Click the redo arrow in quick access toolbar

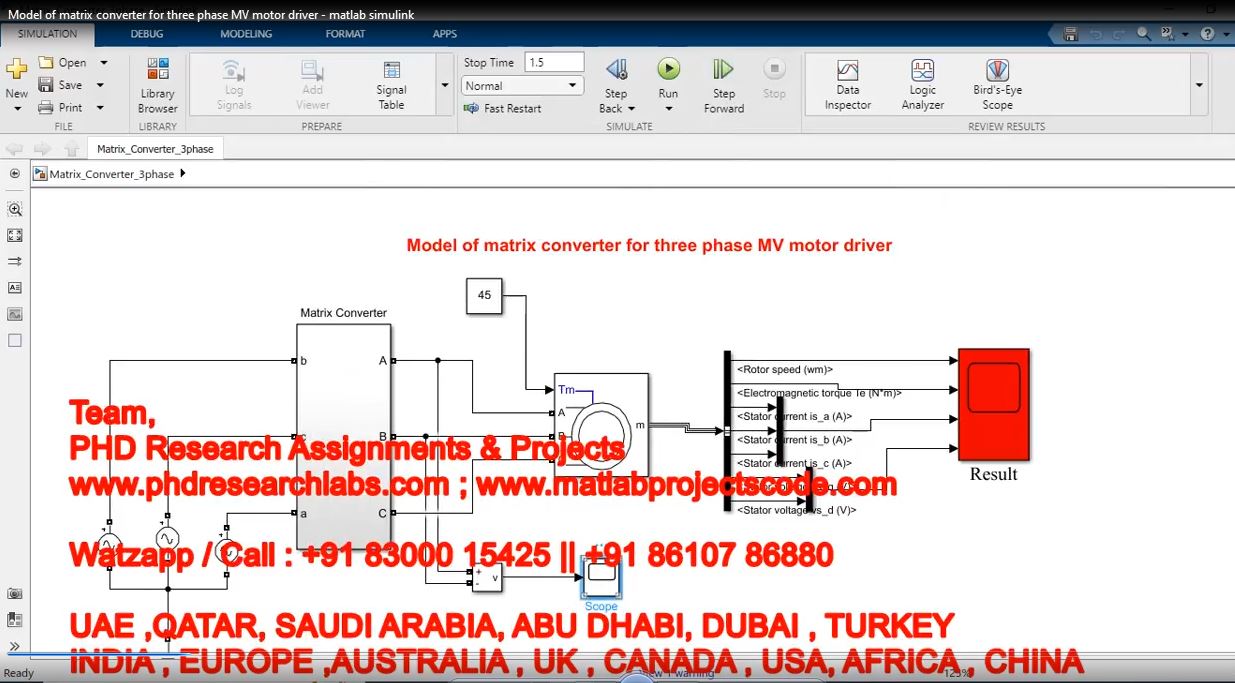(1120, 33)
